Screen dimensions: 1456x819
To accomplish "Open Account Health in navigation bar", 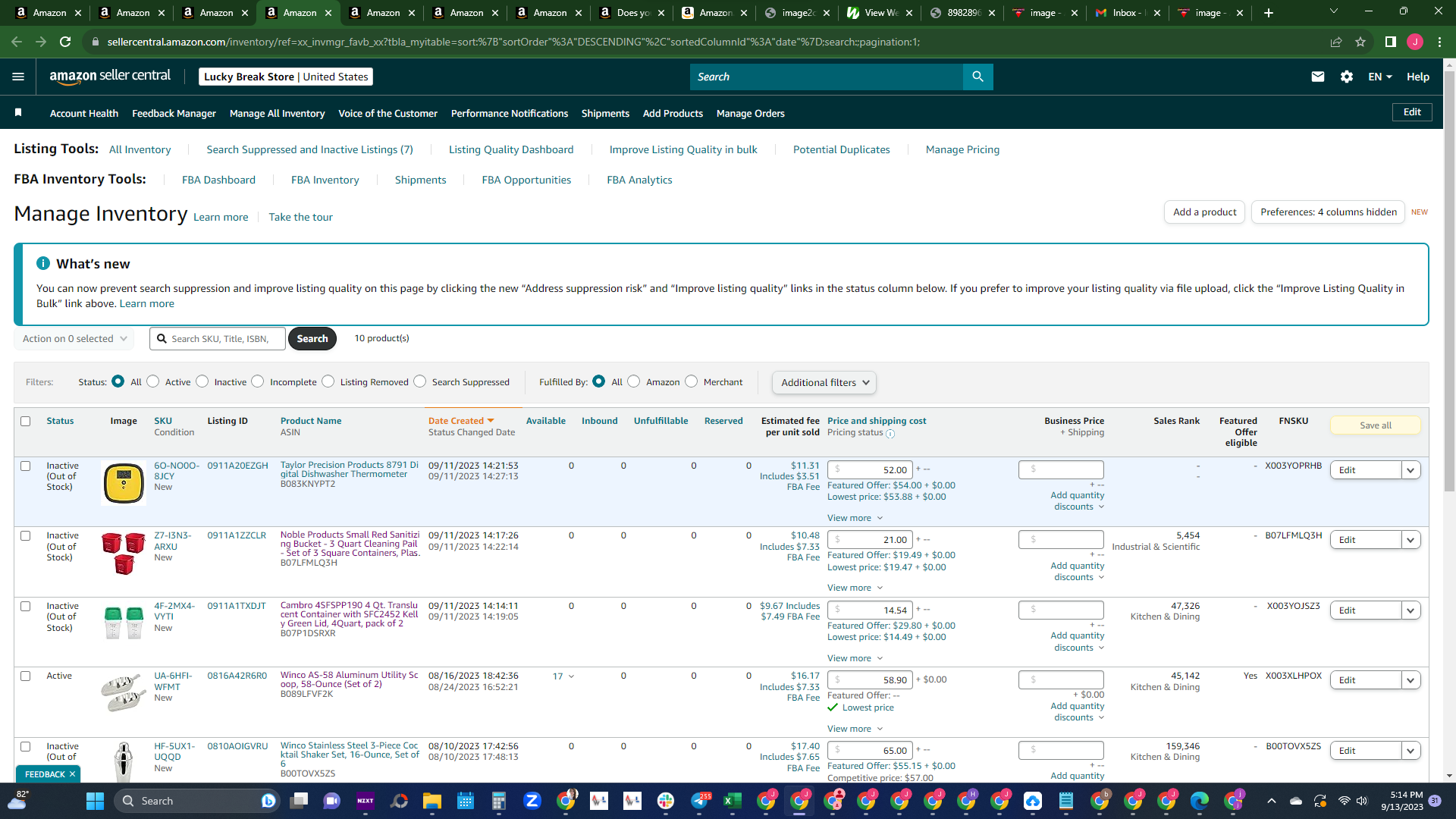I will click(84, 113).
